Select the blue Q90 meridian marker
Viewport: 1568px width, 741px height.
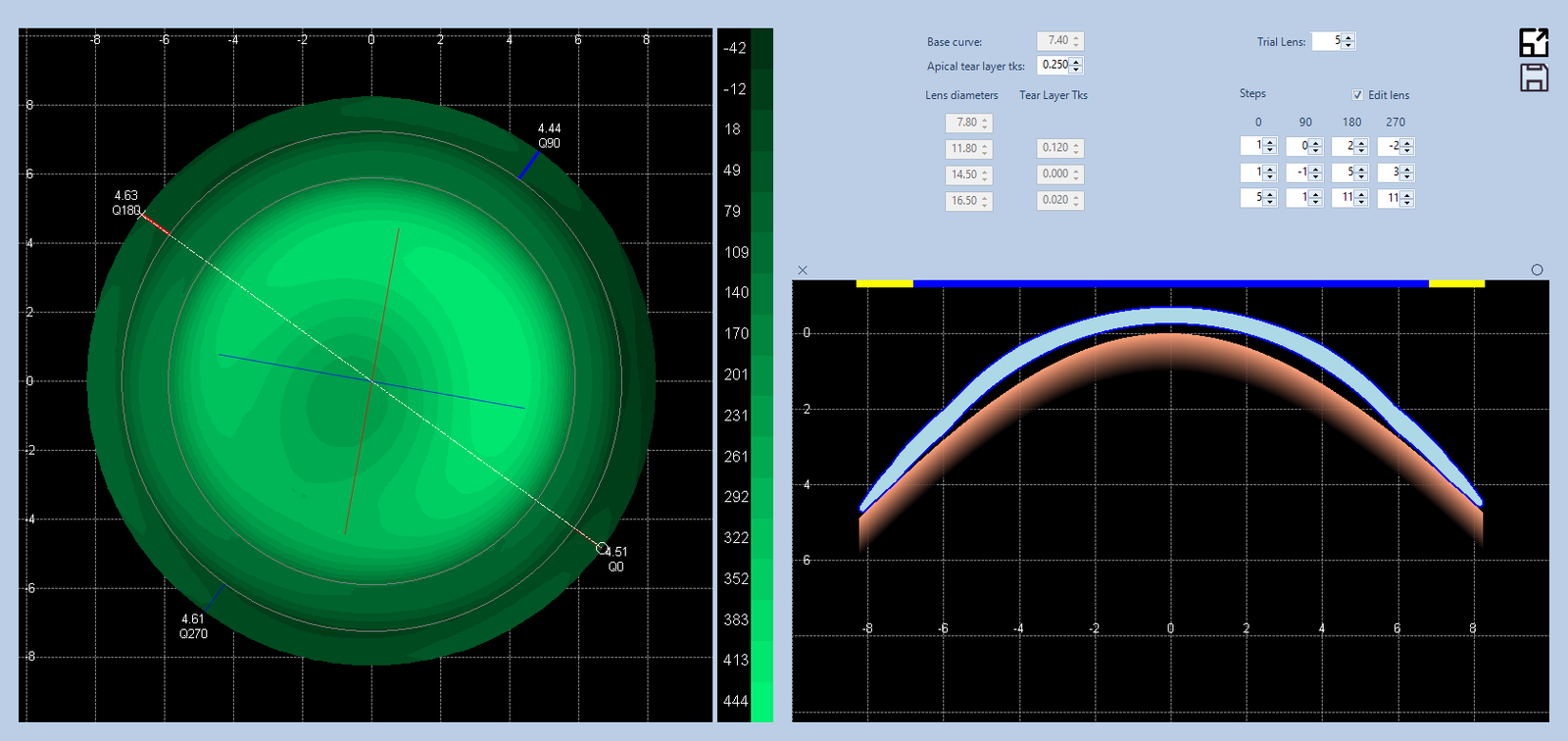[x=529, y=166]
